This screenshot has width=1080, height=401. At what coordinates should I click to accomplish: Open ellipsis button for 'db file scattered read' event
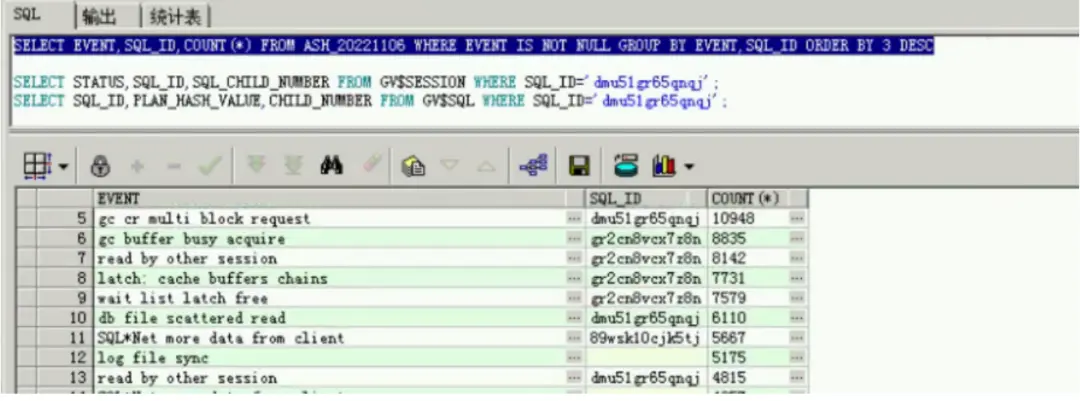click(x=575, y=318)
